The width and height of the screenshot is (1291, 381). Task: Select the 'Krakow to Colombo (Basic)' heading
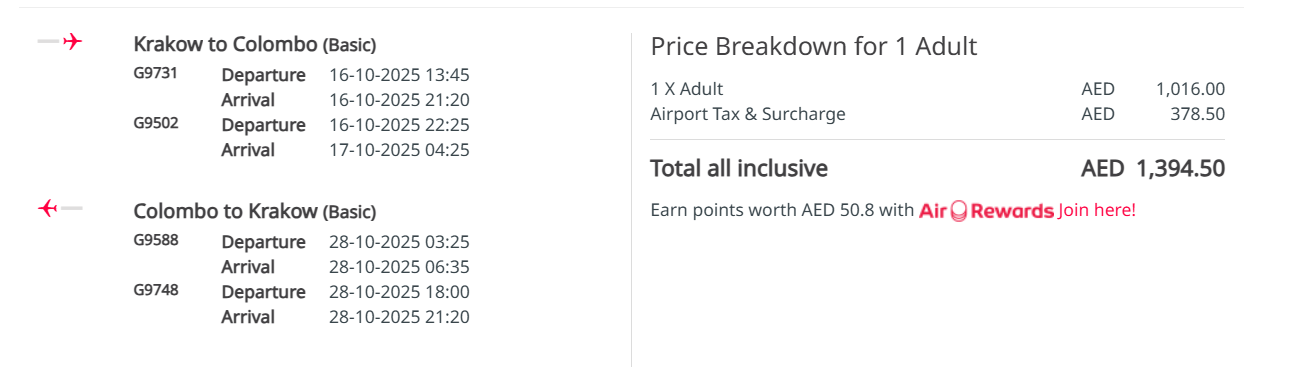pos(255,45)
